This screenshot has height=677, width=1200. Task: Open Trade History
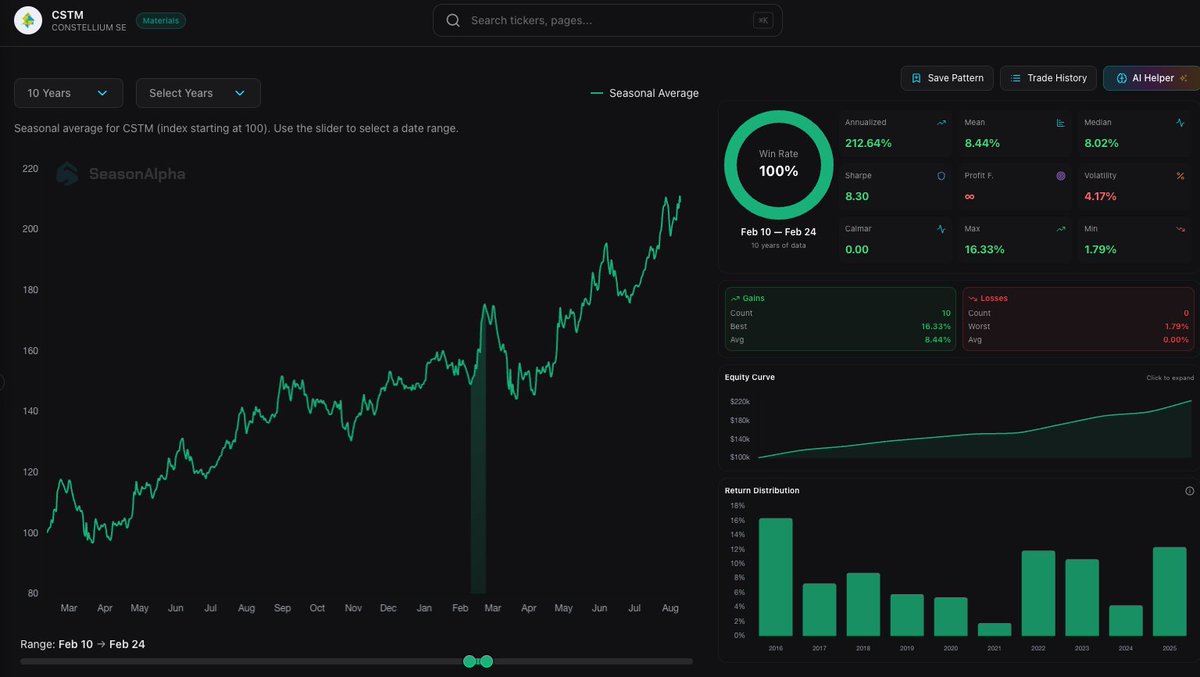pyautogui.click(x=1048, y=77)
